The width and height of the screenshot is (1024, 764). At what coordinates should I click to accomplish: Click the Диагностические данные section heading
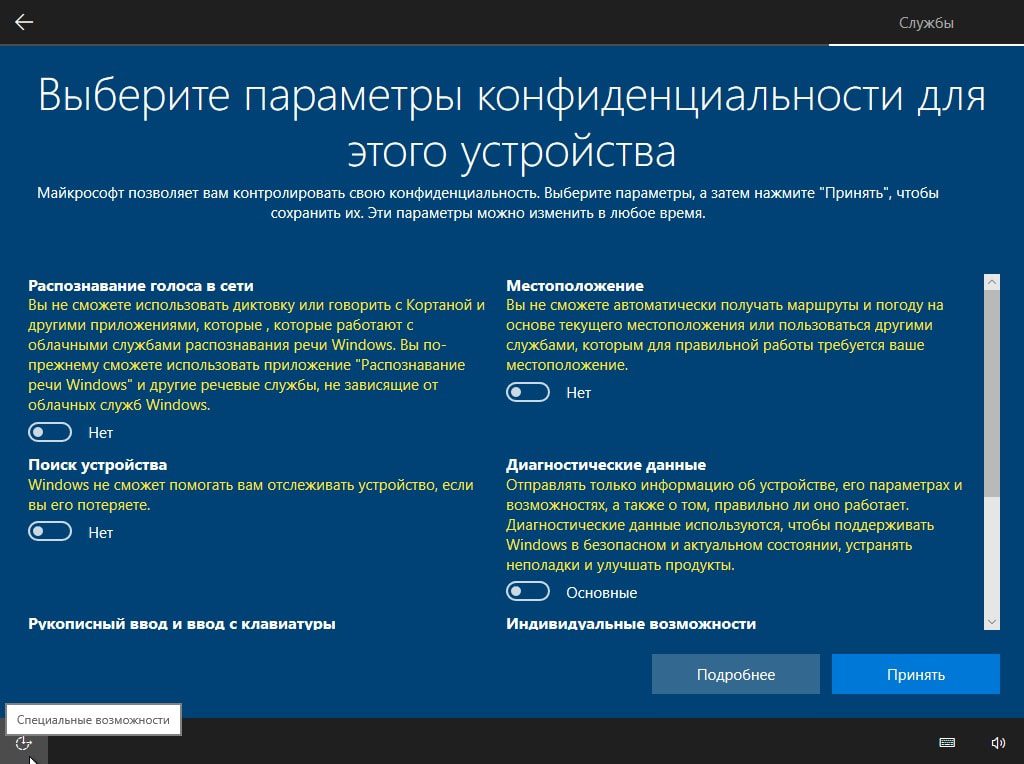pyautogui.click(x=606, y=465)
